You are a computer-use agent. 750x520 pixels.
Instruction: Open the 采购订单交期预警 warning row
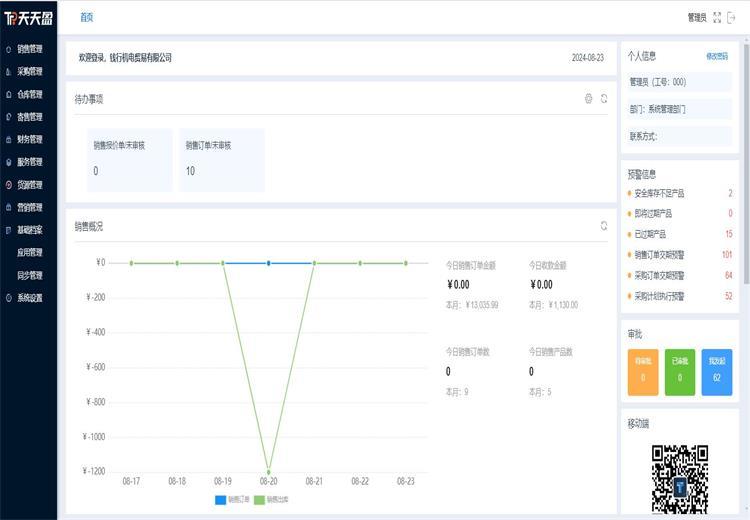(680, 276)
